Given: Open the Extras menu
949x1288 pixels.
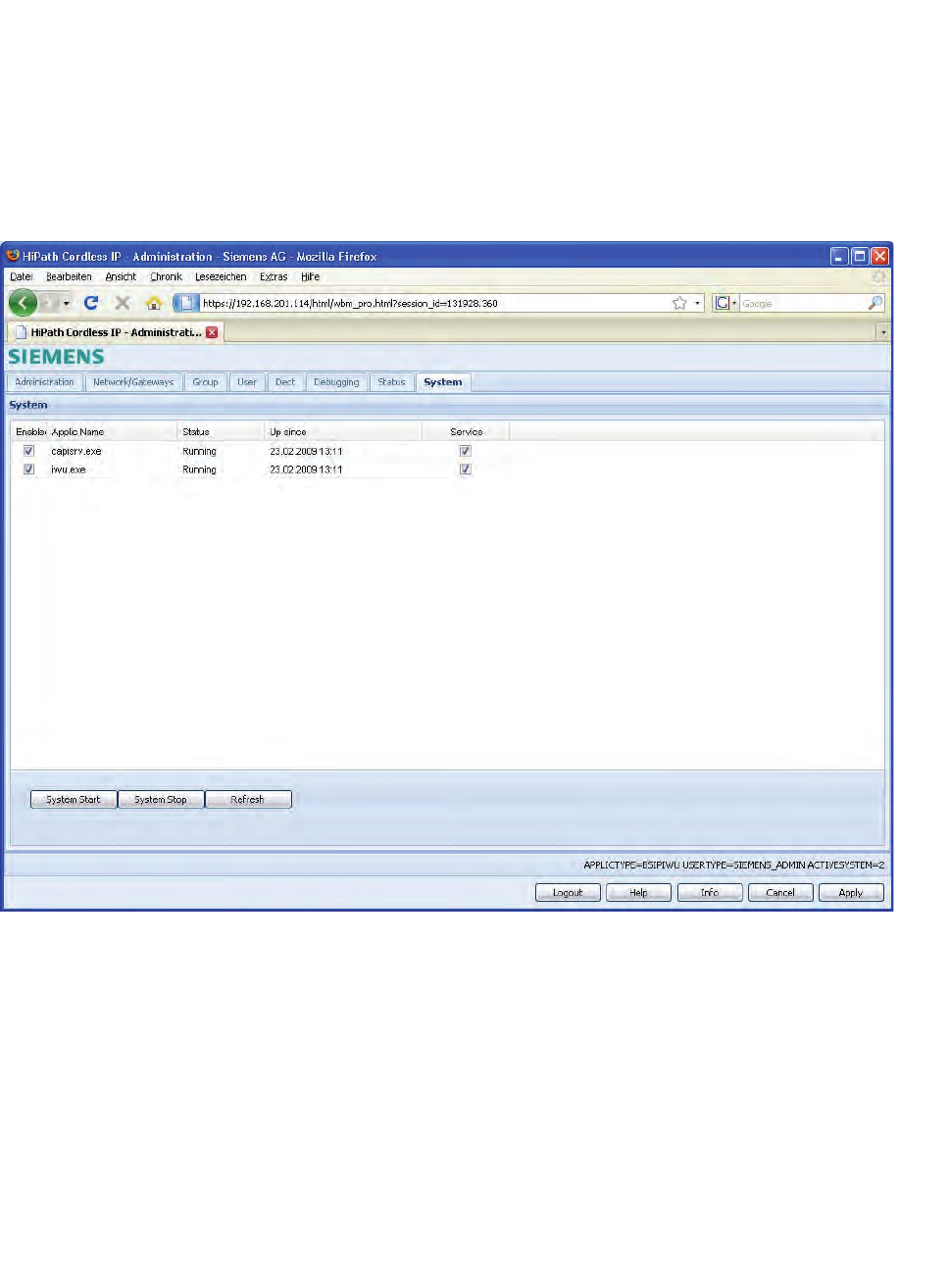Looking at the screenshot, I should (274, 277).
